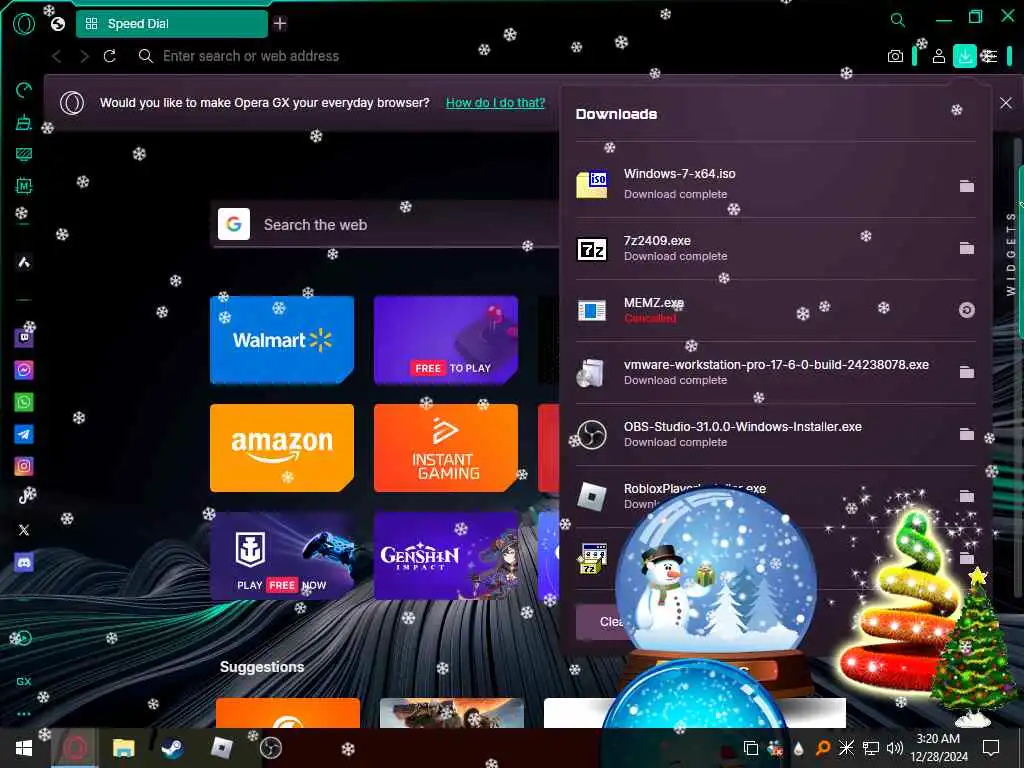Open Instagram in the sidebar
The image size is (1024, 768).
24,466
